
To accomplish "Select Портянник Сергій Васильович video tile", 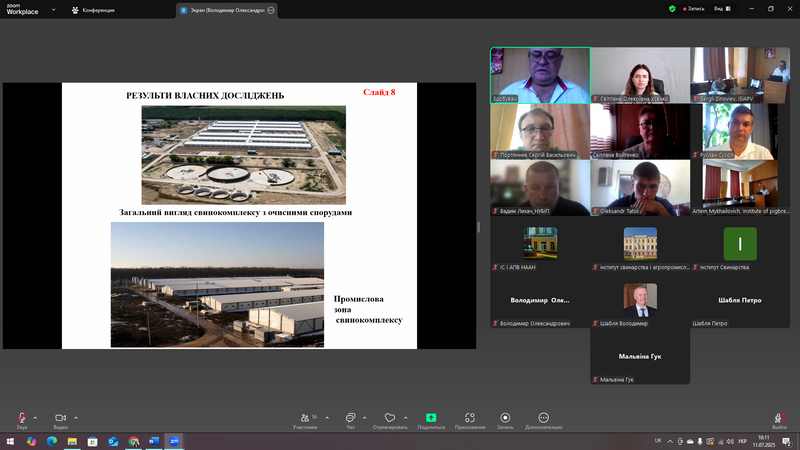I will click(540, 132).
